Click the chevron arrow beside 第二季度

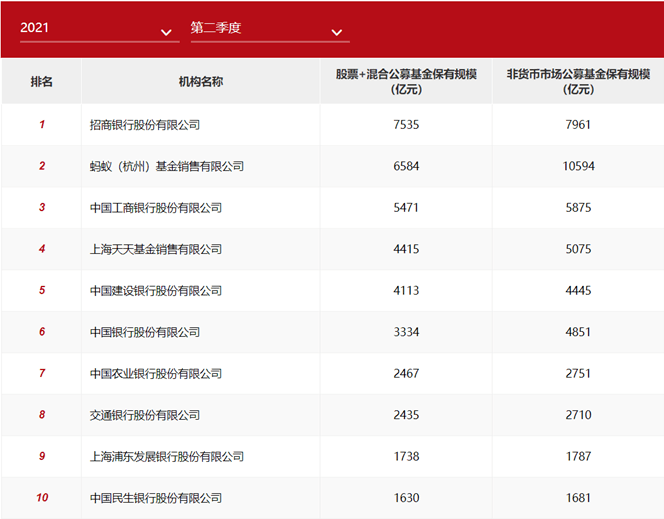(x=336, y=33)
